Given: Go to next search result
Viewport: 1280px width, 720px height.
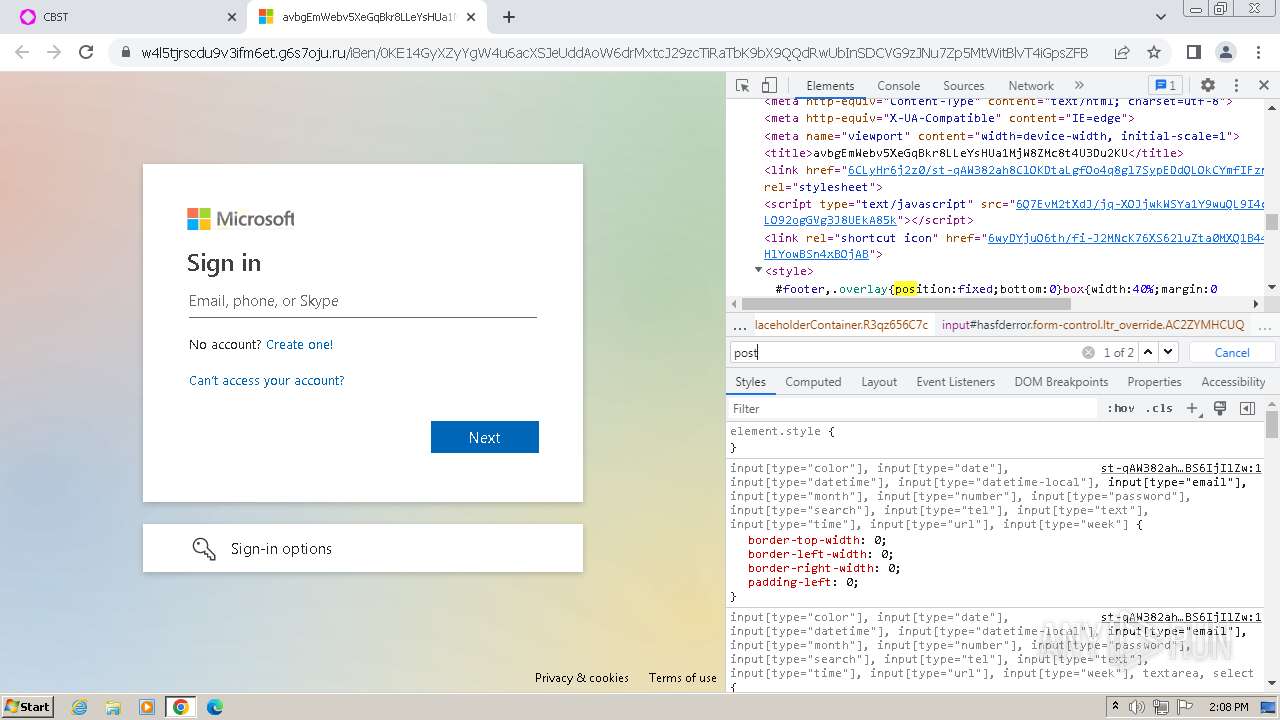Looking at the screenshot, I should tap(1168, 352).
